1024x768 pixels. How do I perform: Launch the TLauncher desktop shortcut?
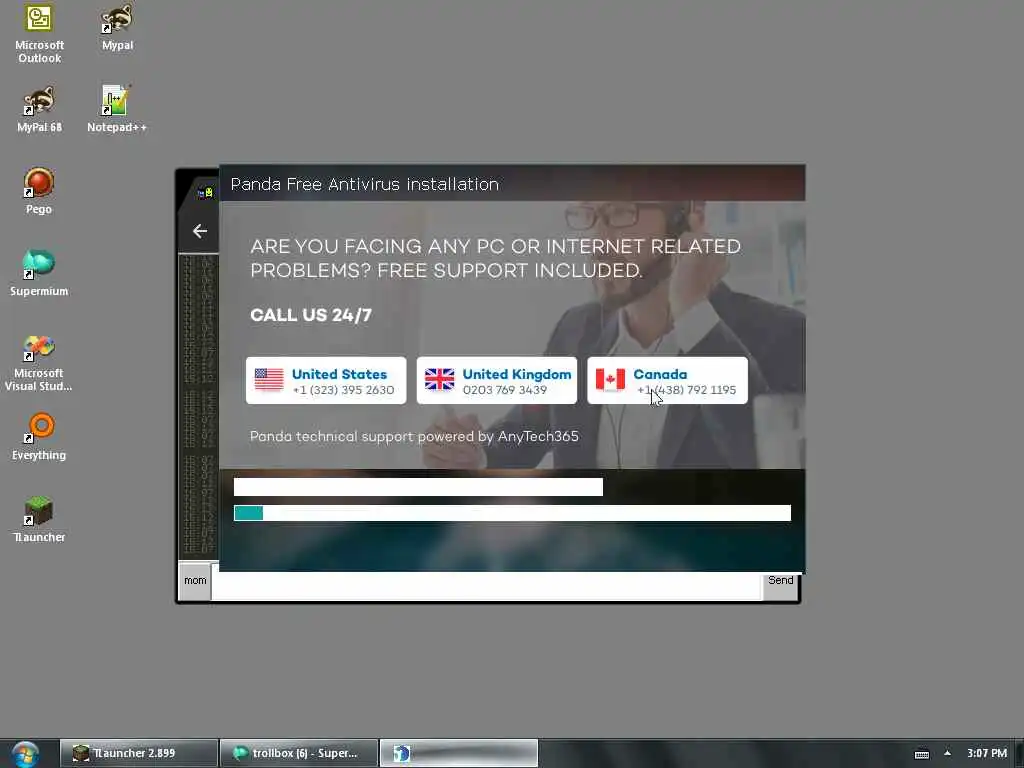click(39, 520)
